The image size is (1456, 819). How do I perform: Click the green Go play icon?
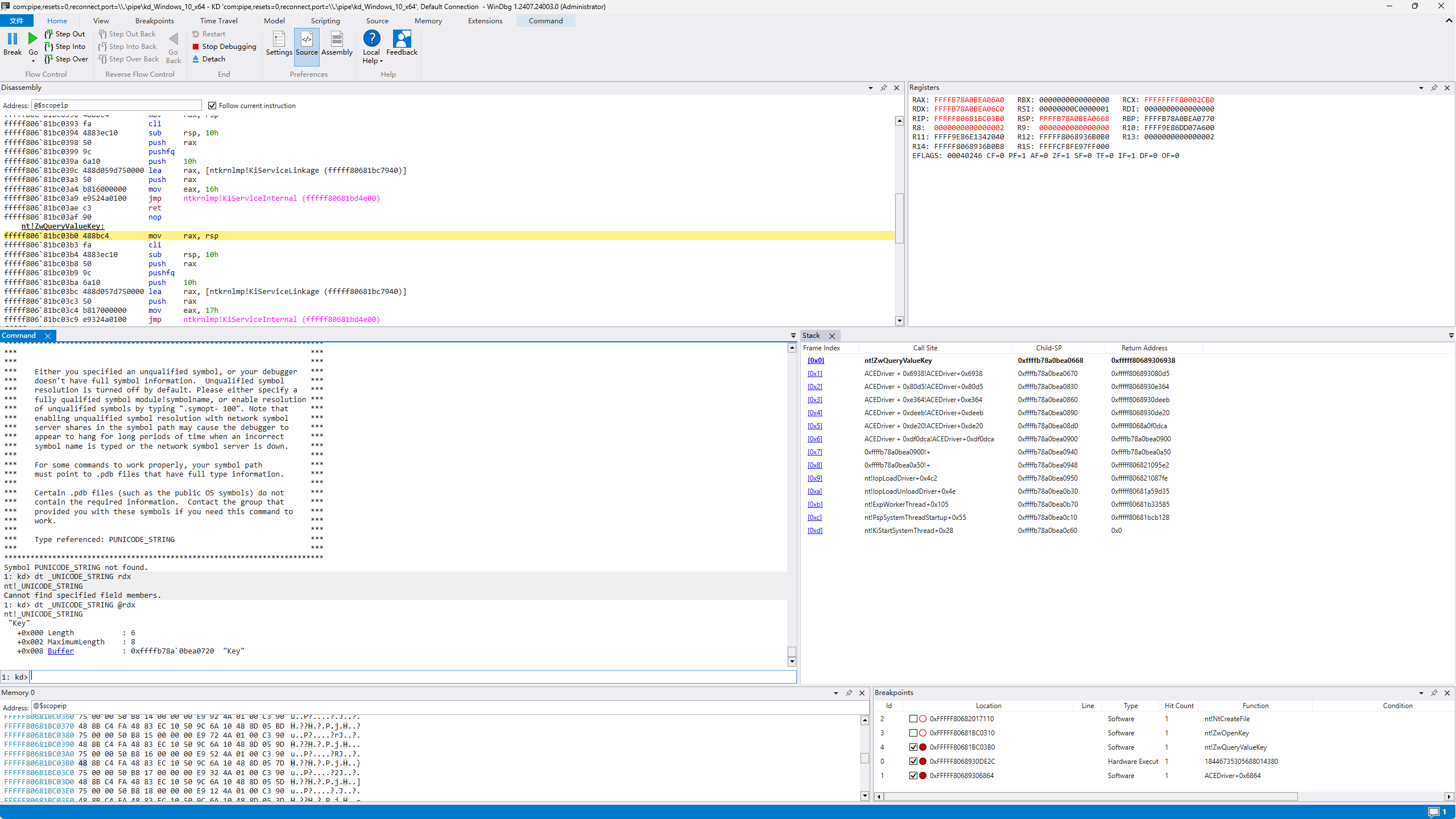[x=33, y=39]
